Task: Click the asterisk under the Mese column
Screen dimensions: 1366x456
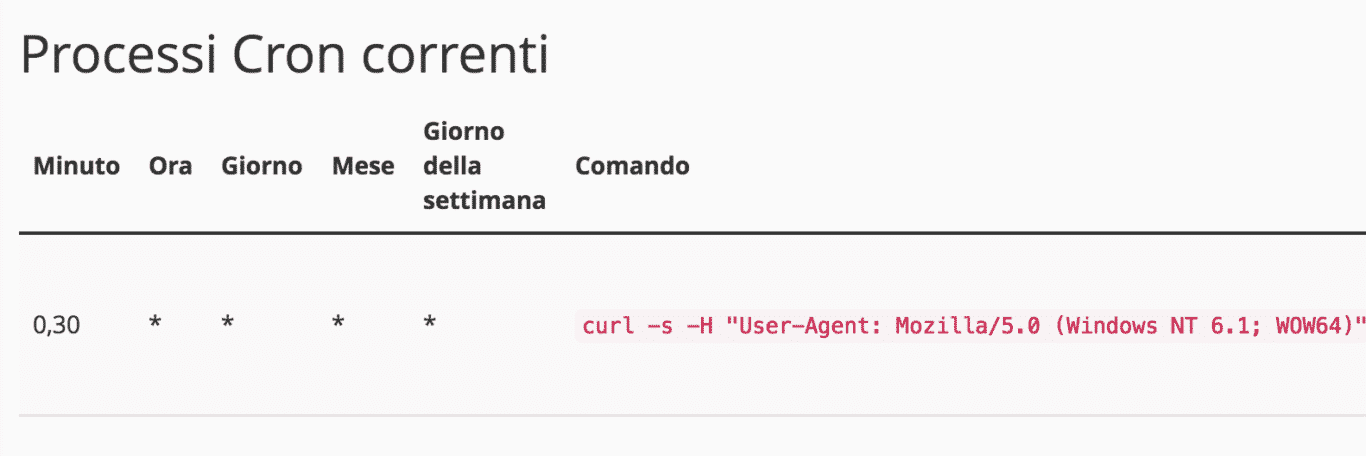Action: [x=339, y=326]
